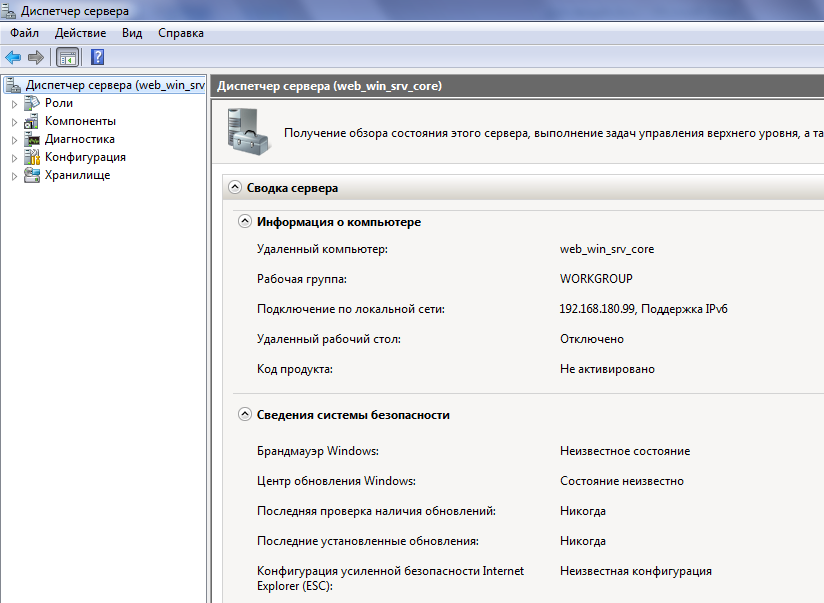Image resolution: width=824 pixels, height=603 pixels.
Task: Click the Компоненты tree icon
Action: point(32,121)
